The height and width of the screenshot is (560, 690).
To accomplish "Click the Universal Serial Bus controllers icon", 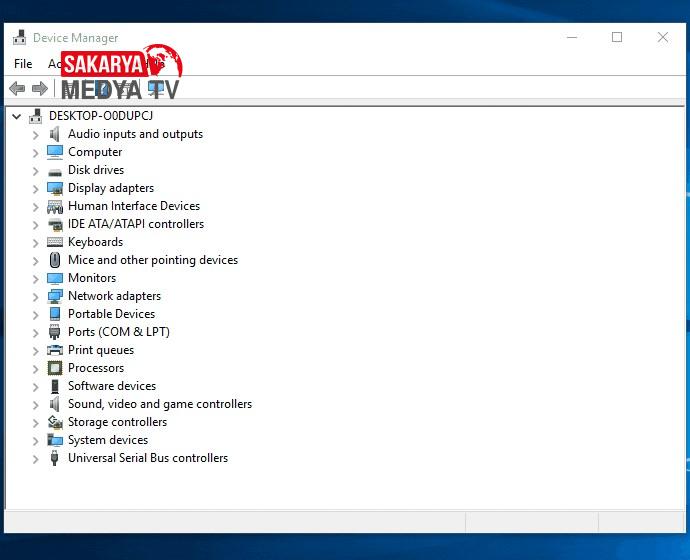I will pyautogui.click(x=55, y=458).
